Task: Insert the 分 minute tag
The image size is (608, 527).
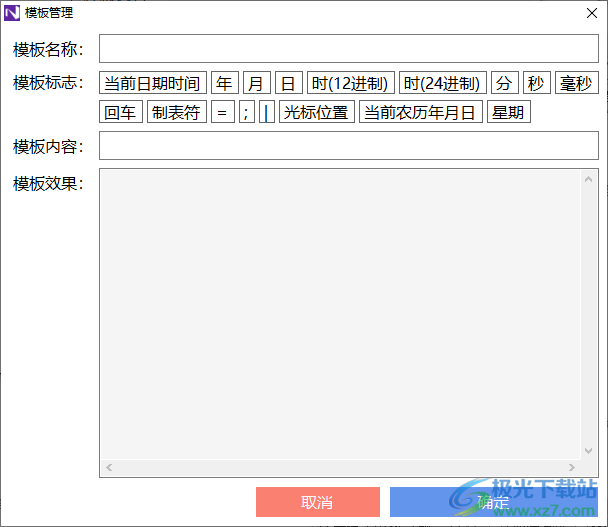Action: pos(504,83)
